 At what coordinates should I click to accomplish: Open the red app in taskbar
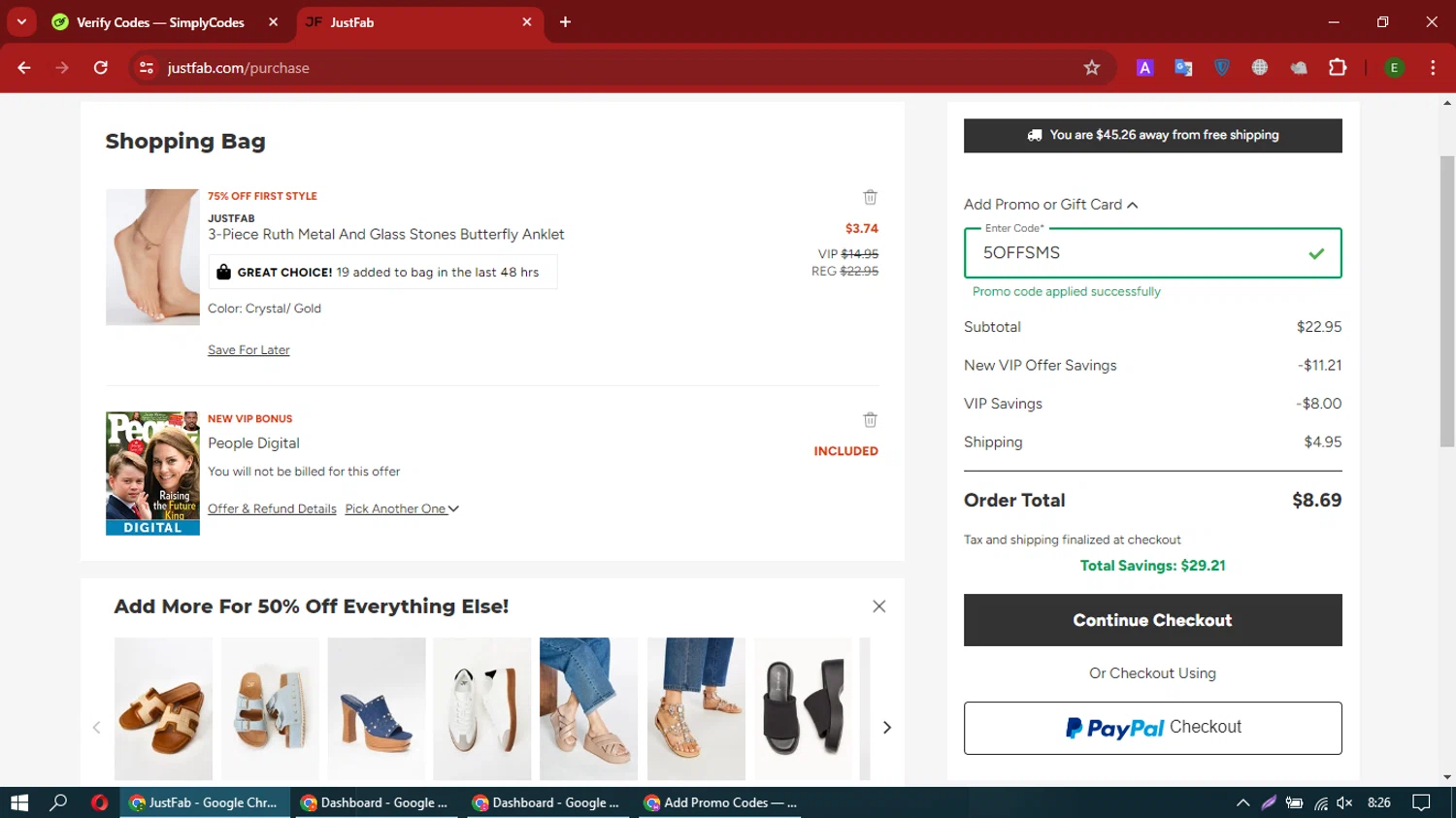[99, 802]
